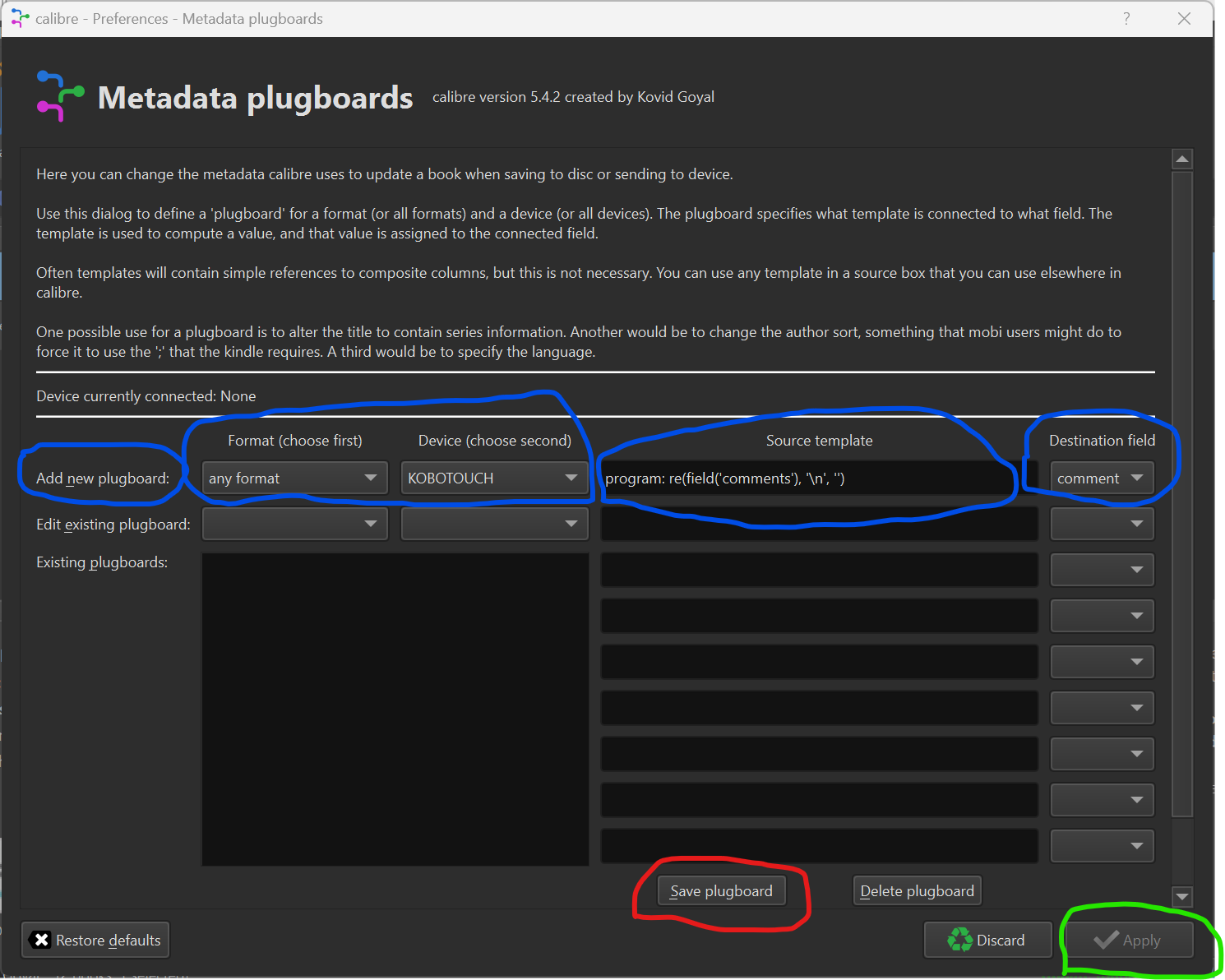The width and height of the screenshot is (1225, 980).
Task: Click the 'Existing plugboards:' label
Action: click(102, 562)
